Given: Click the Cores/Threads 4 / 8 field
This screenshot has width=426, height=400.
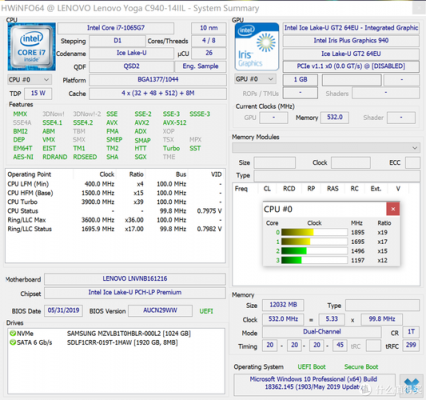Looking at the screenshot, I should (209, 41).
